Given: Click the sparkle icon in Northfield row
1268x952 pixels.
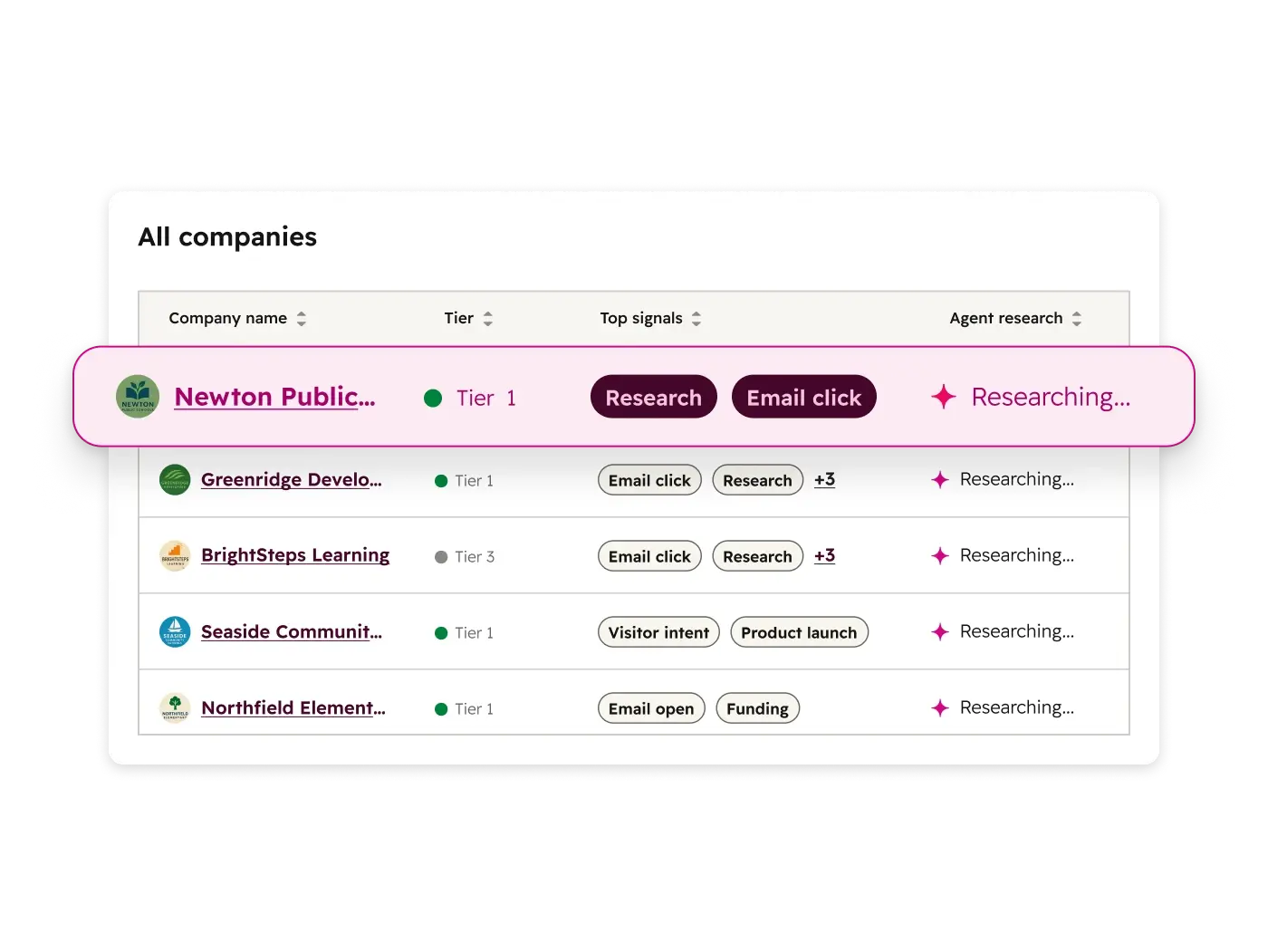Looking at the screenshot, I should click(940, 708).
